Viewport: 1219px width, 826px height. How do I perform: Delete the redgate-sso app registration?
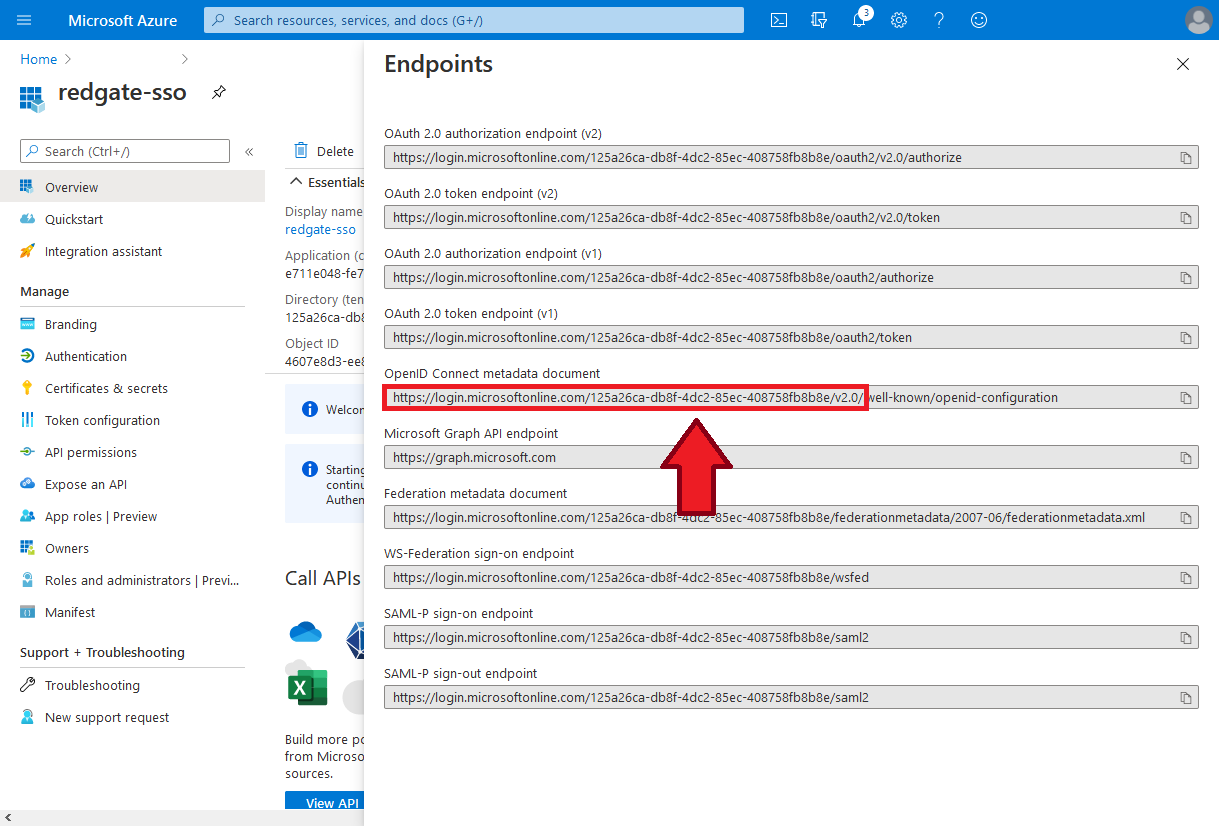[x=325, y=151]
